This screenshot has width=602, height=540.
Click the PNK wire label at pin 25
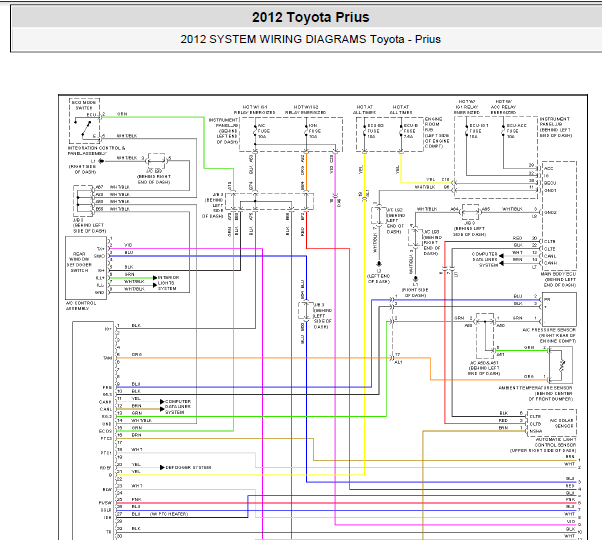tap(136, 499)
